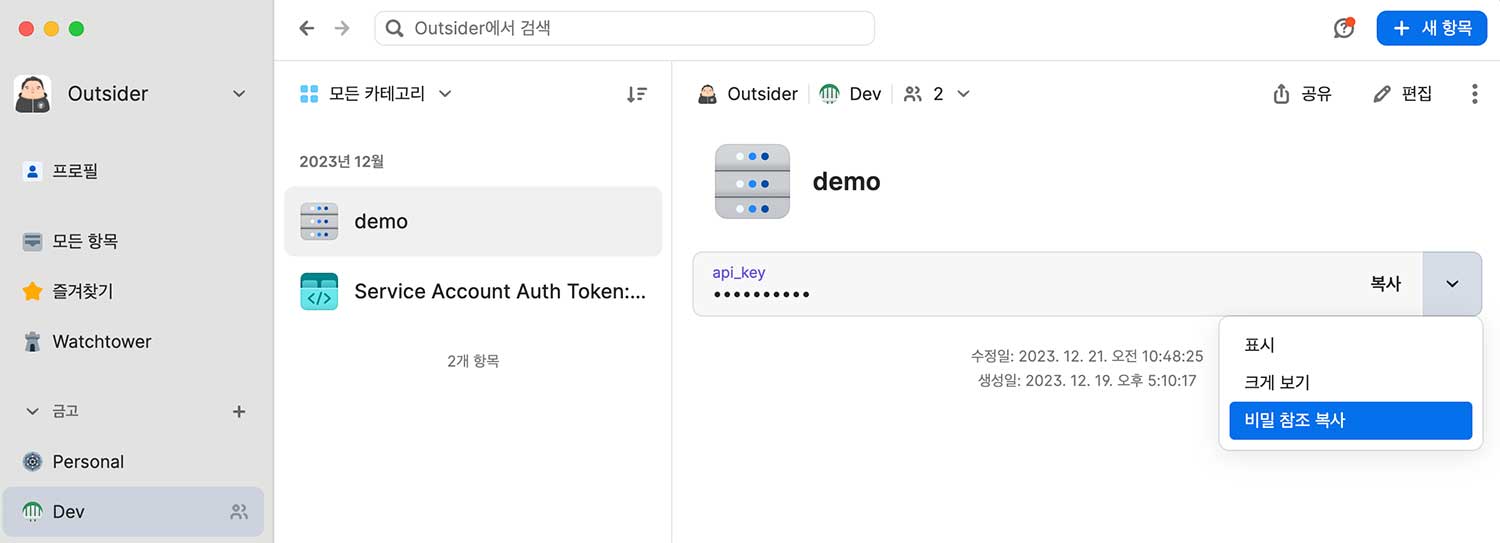This screenshot has width=1500, height=543.
Task: Click the large demo server icon
Action: click(752, 181)
